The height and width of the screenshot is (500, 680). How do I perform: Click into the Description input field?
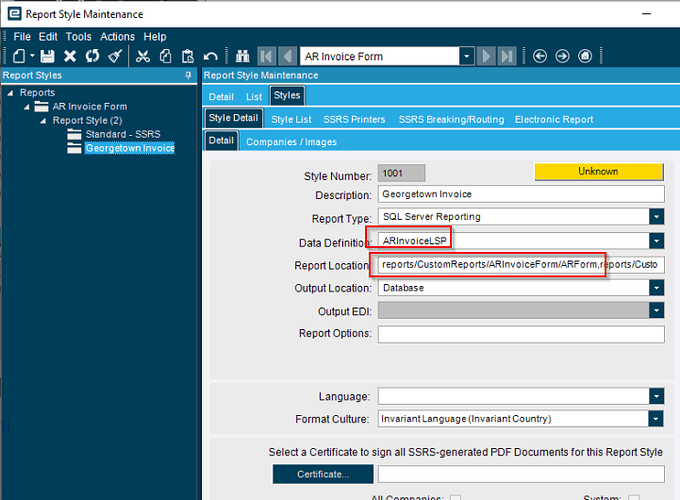tap(520, 195)
